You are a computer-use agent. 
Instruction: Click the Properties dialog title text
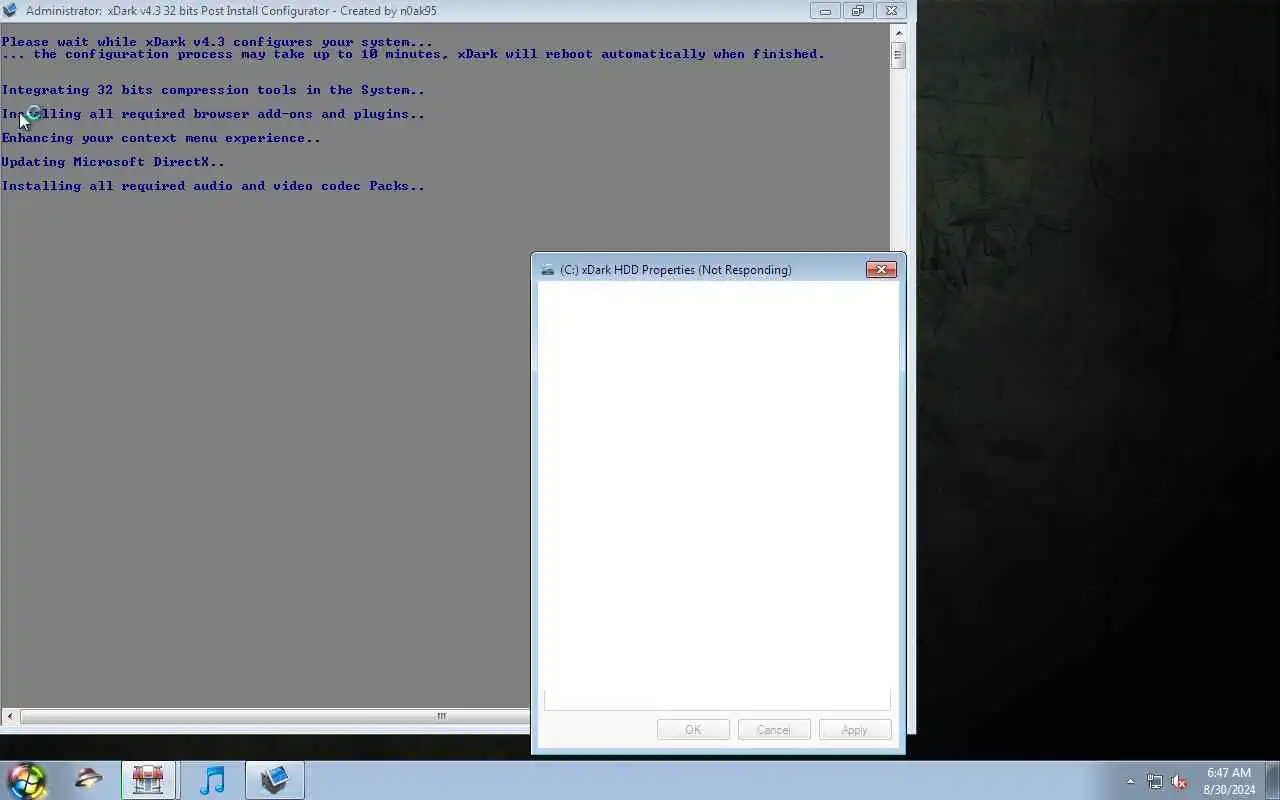pos(676,270)
